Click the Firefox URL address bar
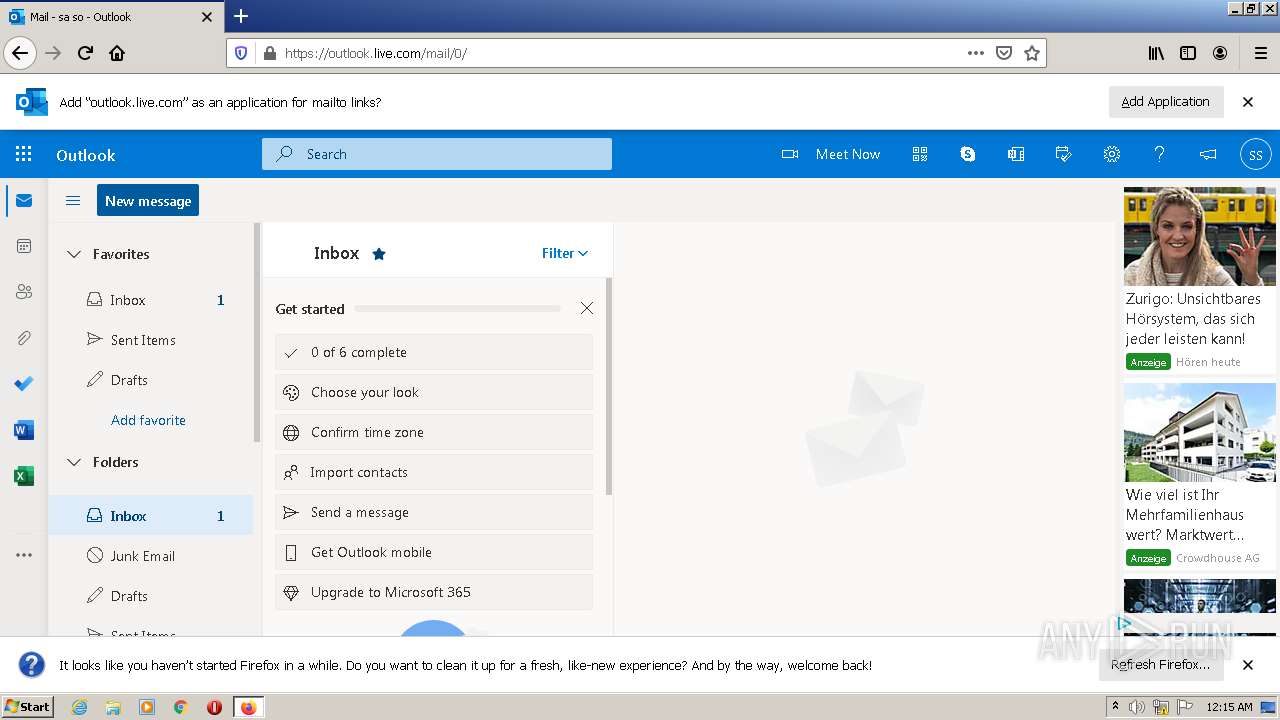 coord(620,53)
